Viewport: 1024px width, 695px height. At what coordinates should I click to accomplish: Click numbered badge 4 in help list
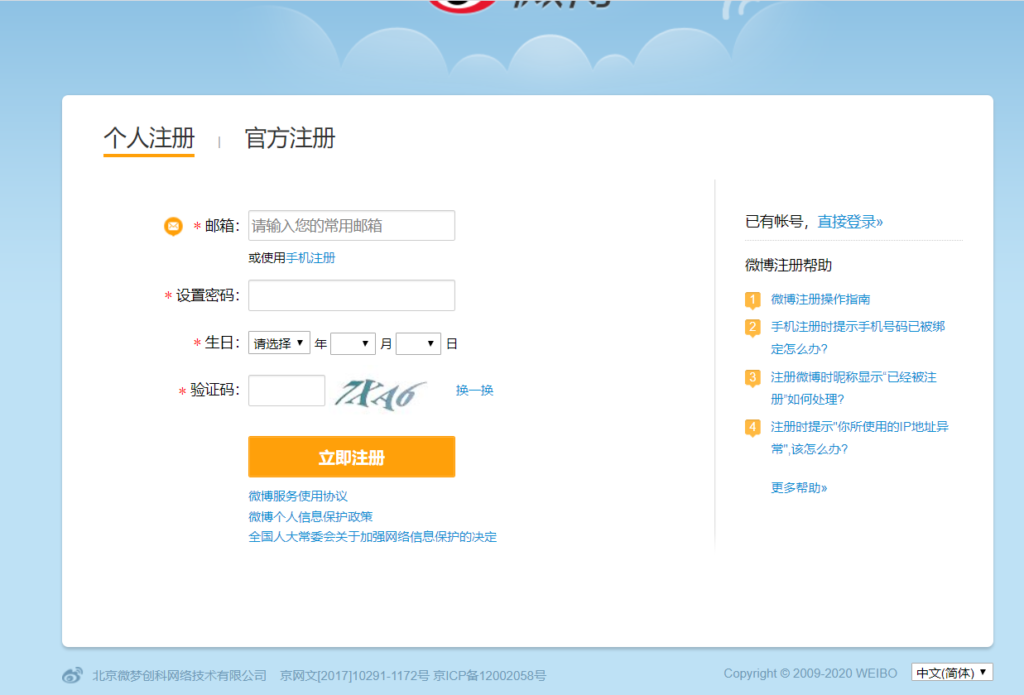[x=752, y=428]
